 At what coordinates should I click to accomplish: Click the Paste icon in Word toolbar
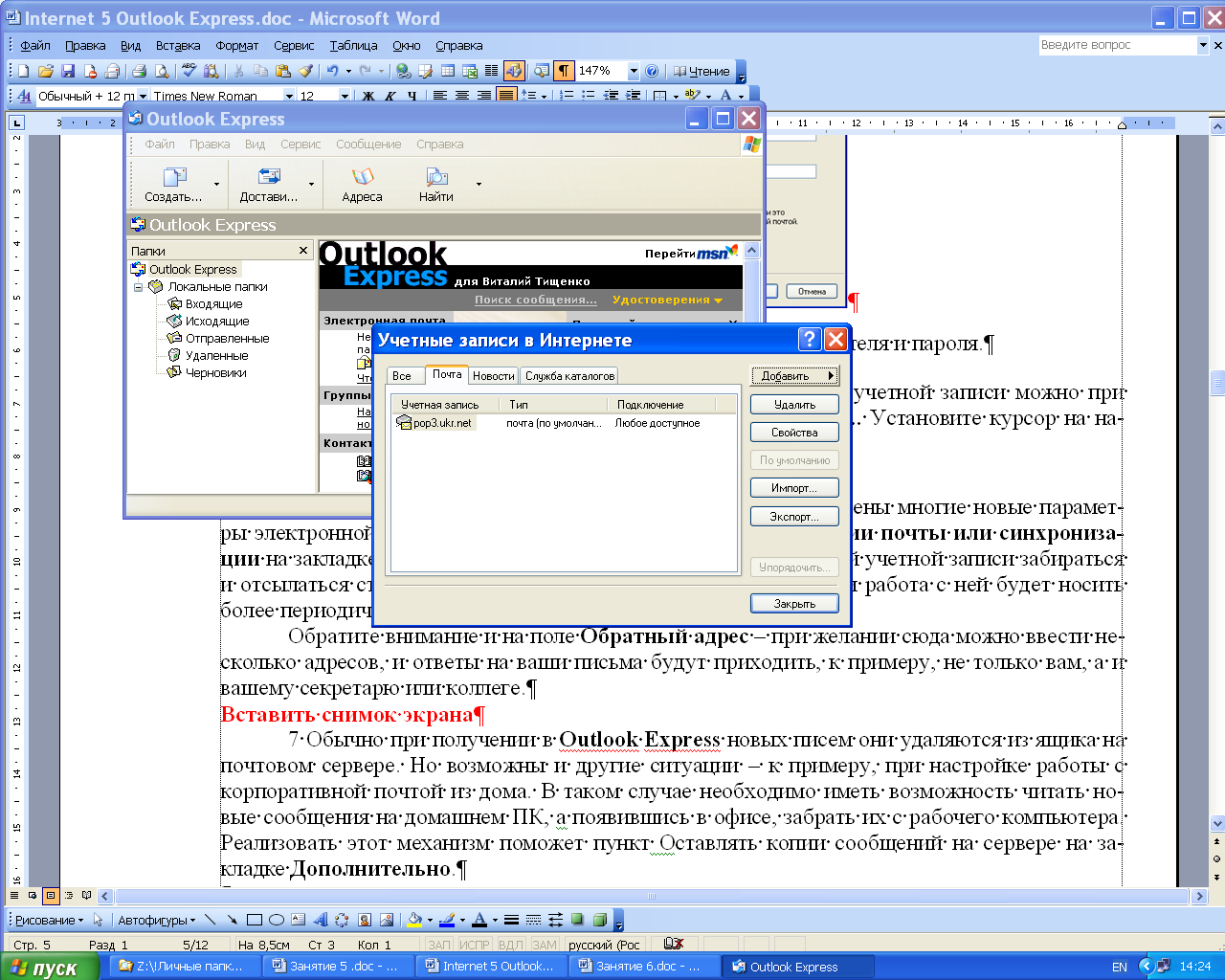pyautogui.click(x=283, y=71)
